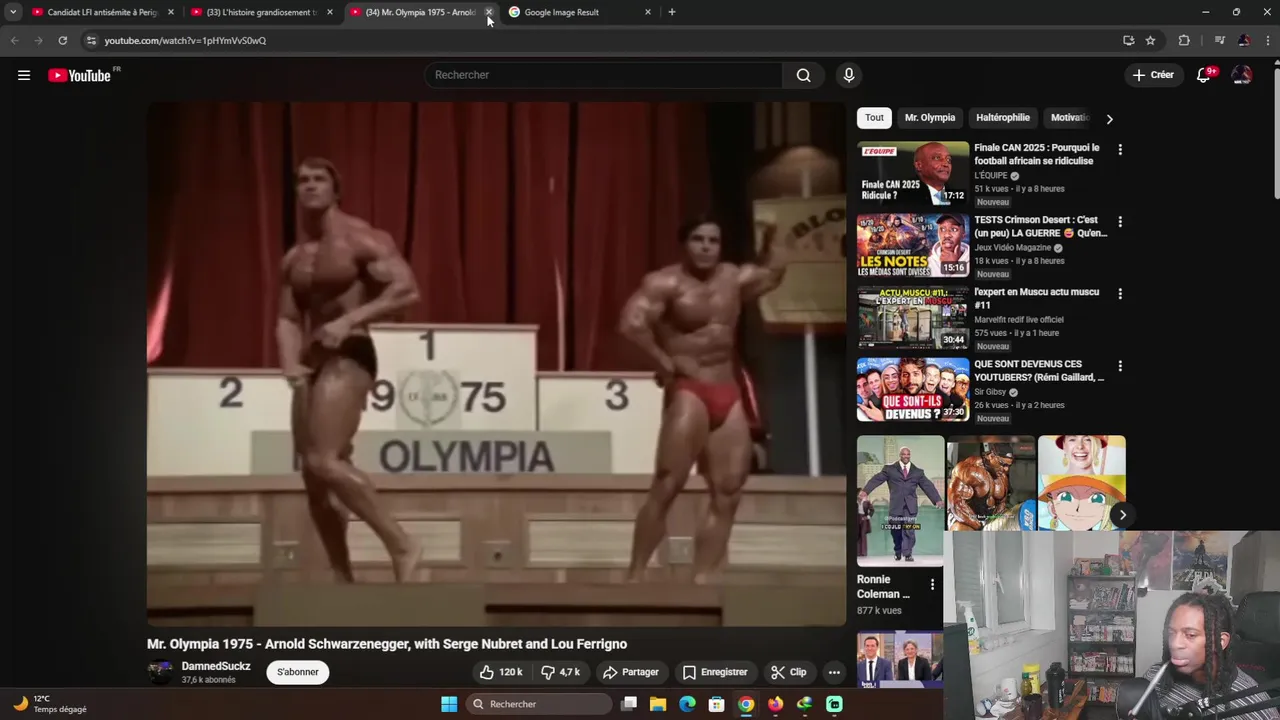Click the Mr. Olympia 1975 video player
The width and height of the screenshot is (1280, 720).
(x=496, y=364)
